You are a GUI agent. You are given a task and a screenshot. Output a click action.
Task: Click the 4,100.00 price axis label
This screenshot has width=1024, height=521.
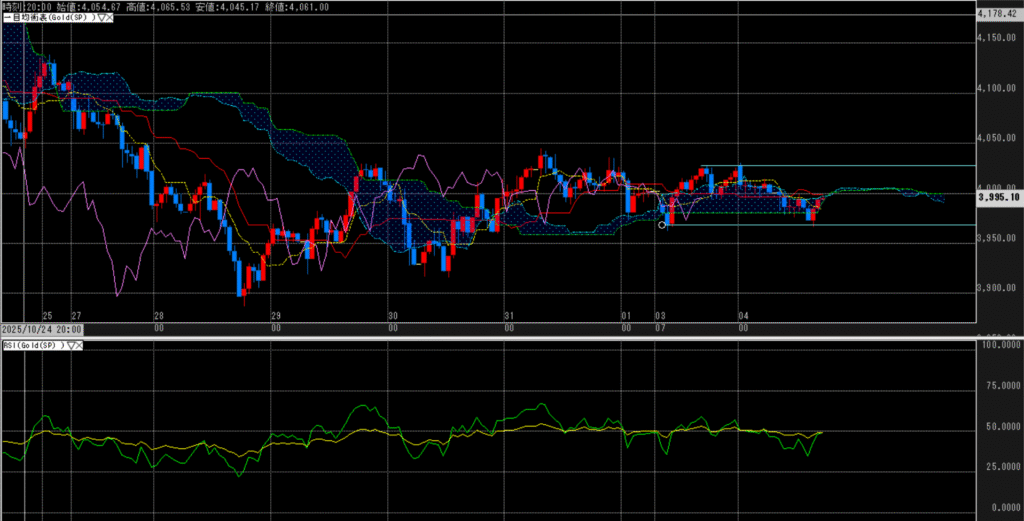coord(996,89)
